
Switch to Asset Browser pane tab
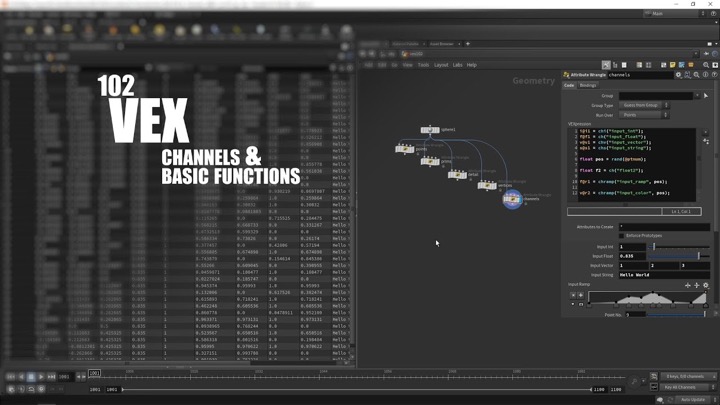pos(441,44)
